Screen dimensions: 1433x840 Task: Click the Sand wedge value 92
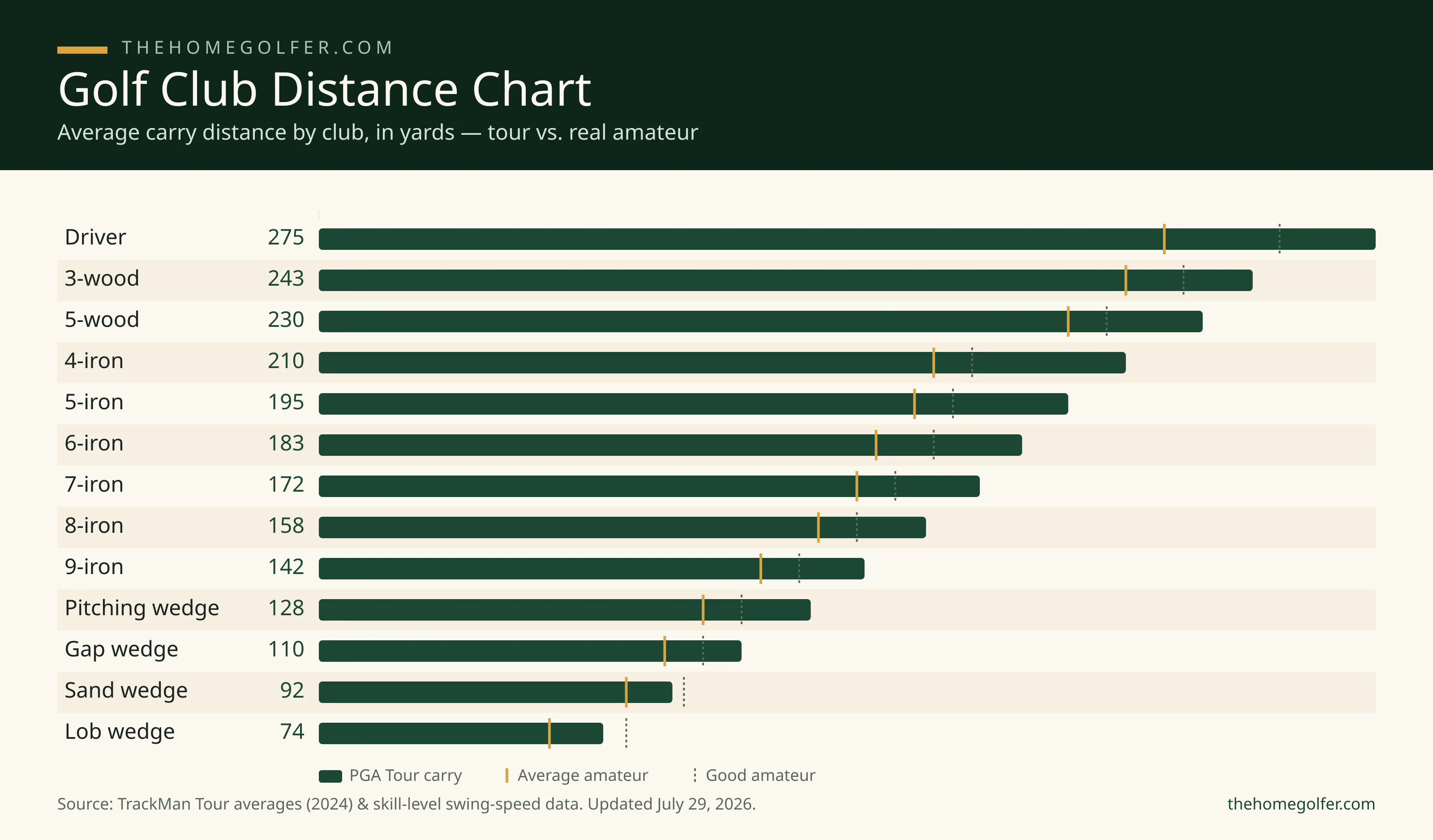292,690
